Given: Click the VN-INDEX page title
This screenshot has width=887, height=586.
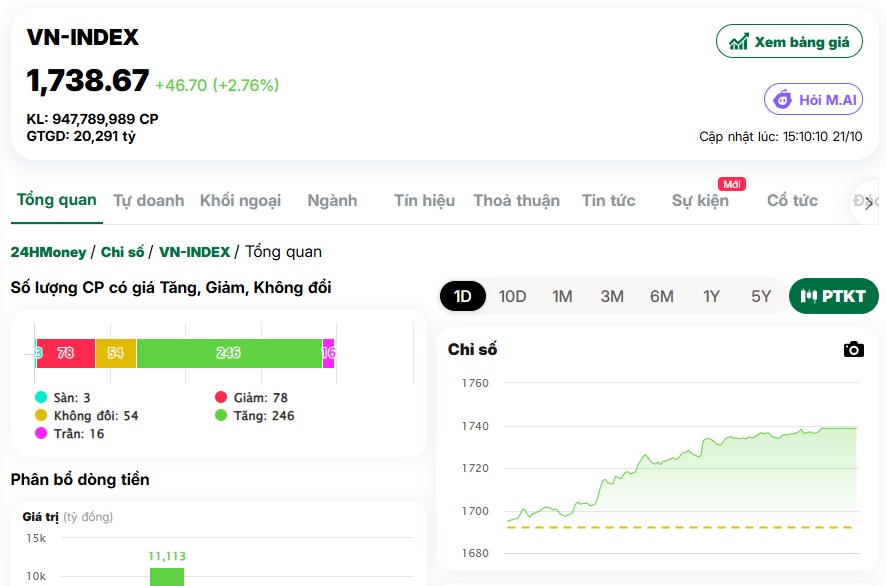Looking at the screenshot, I should pos(83,37).
